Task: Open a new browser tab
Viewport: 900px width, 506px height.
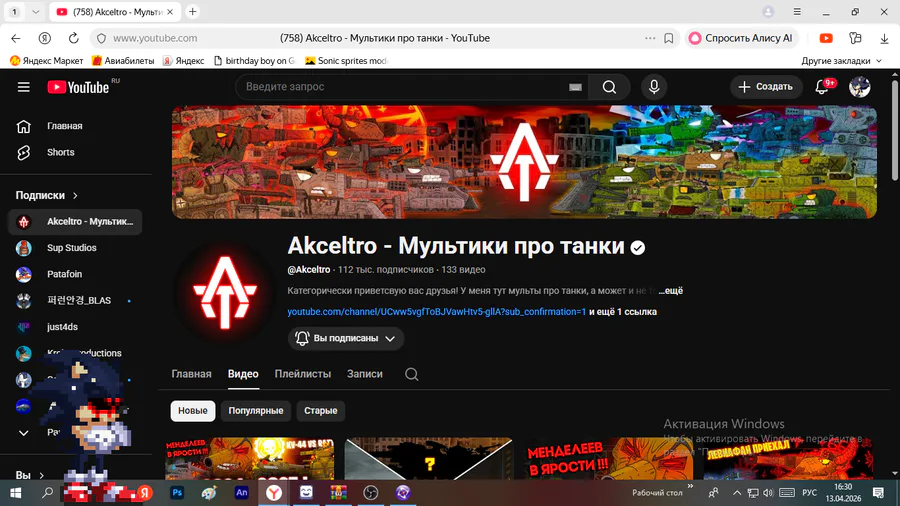Action: [x=193, y=11]
